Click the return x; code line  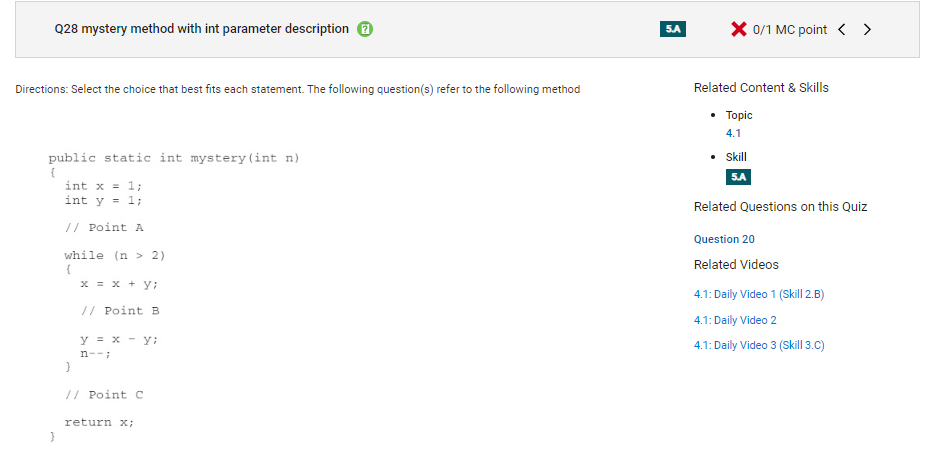[99, 422]
